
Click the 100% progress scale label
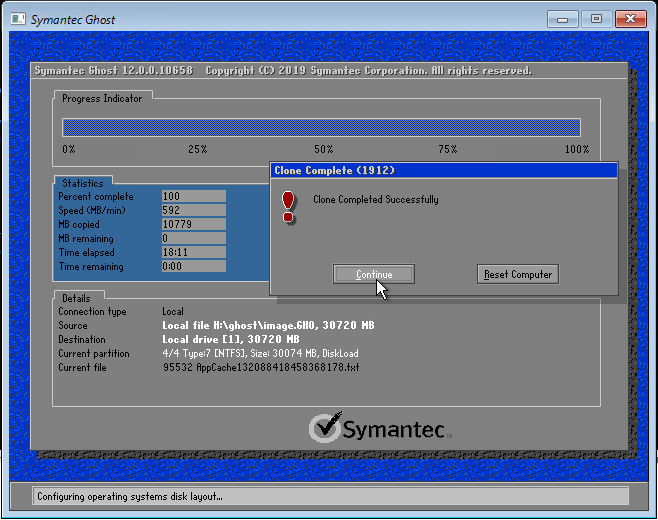tap(577, 149)
